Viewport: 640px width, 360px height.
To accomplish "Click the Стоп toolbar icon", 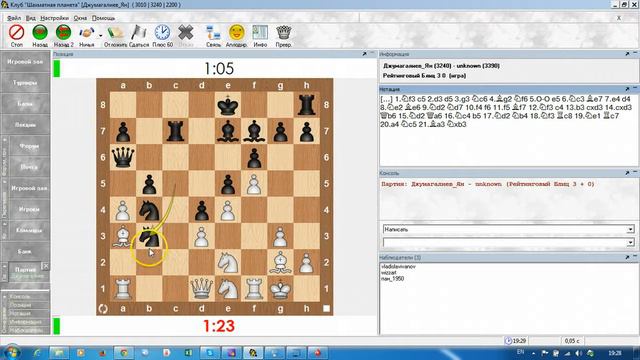I will tap(17, 32).
